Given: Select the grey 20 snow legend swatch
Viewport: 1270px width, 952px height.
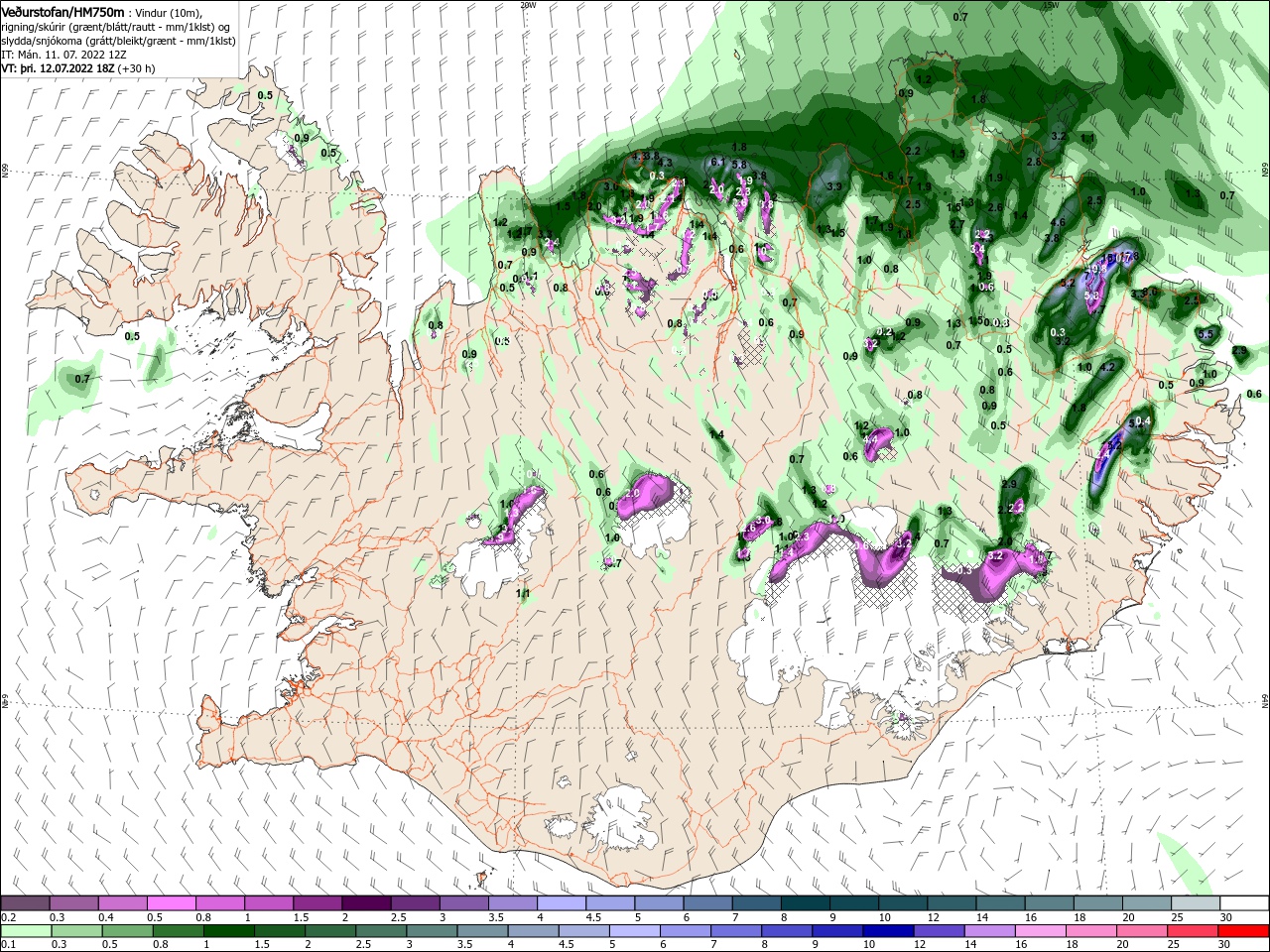Looking at the screenshot, I should [1147, 903].
